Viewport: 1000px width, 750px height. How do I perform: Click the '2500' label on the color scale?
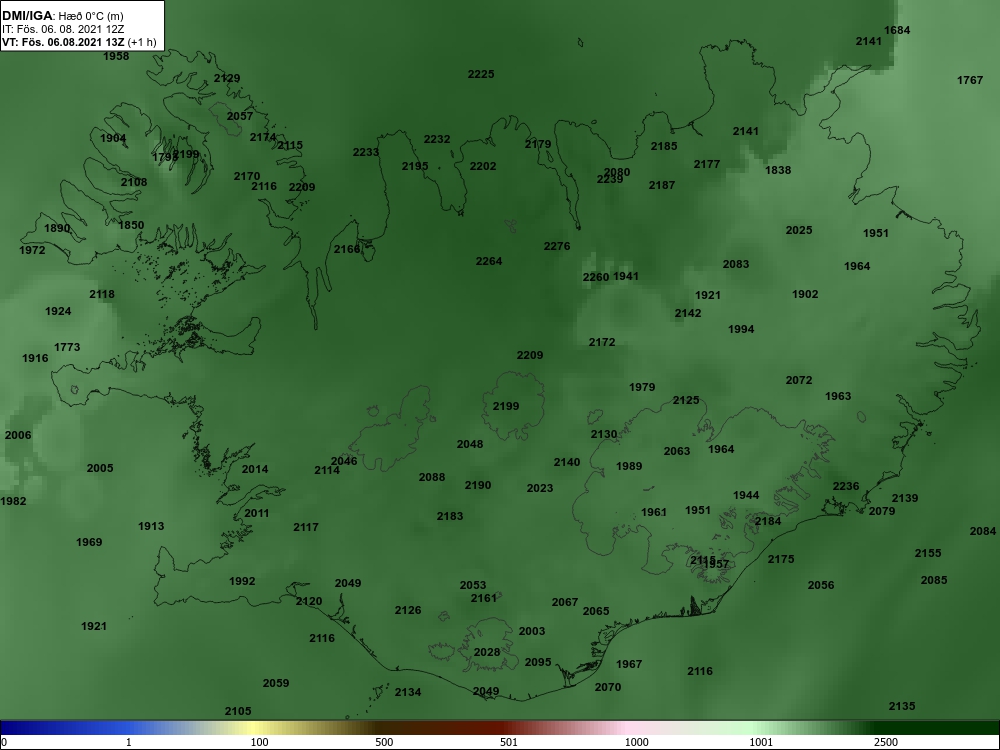pyautogui.click(x=886, y=742)
